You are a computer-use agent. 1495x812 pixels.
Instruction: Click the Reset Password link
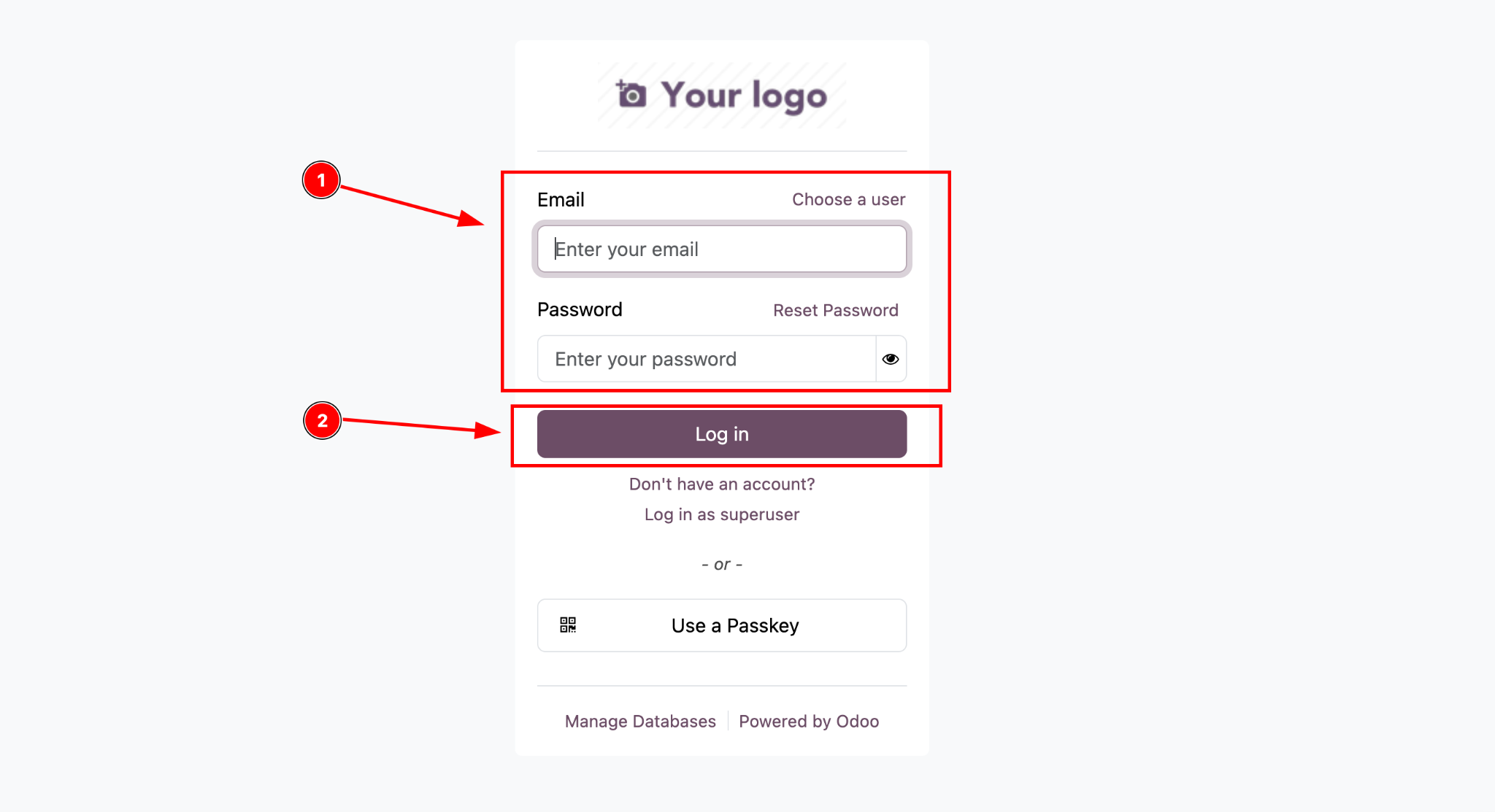pyautogui.click(x=836, y=310)
